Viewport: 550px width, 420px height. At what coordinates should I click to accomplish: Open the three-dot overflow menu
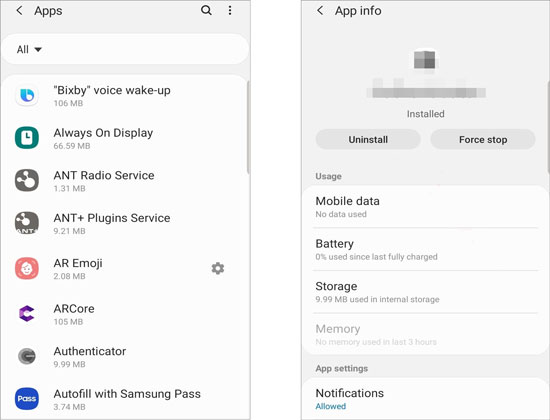point(230,11)
